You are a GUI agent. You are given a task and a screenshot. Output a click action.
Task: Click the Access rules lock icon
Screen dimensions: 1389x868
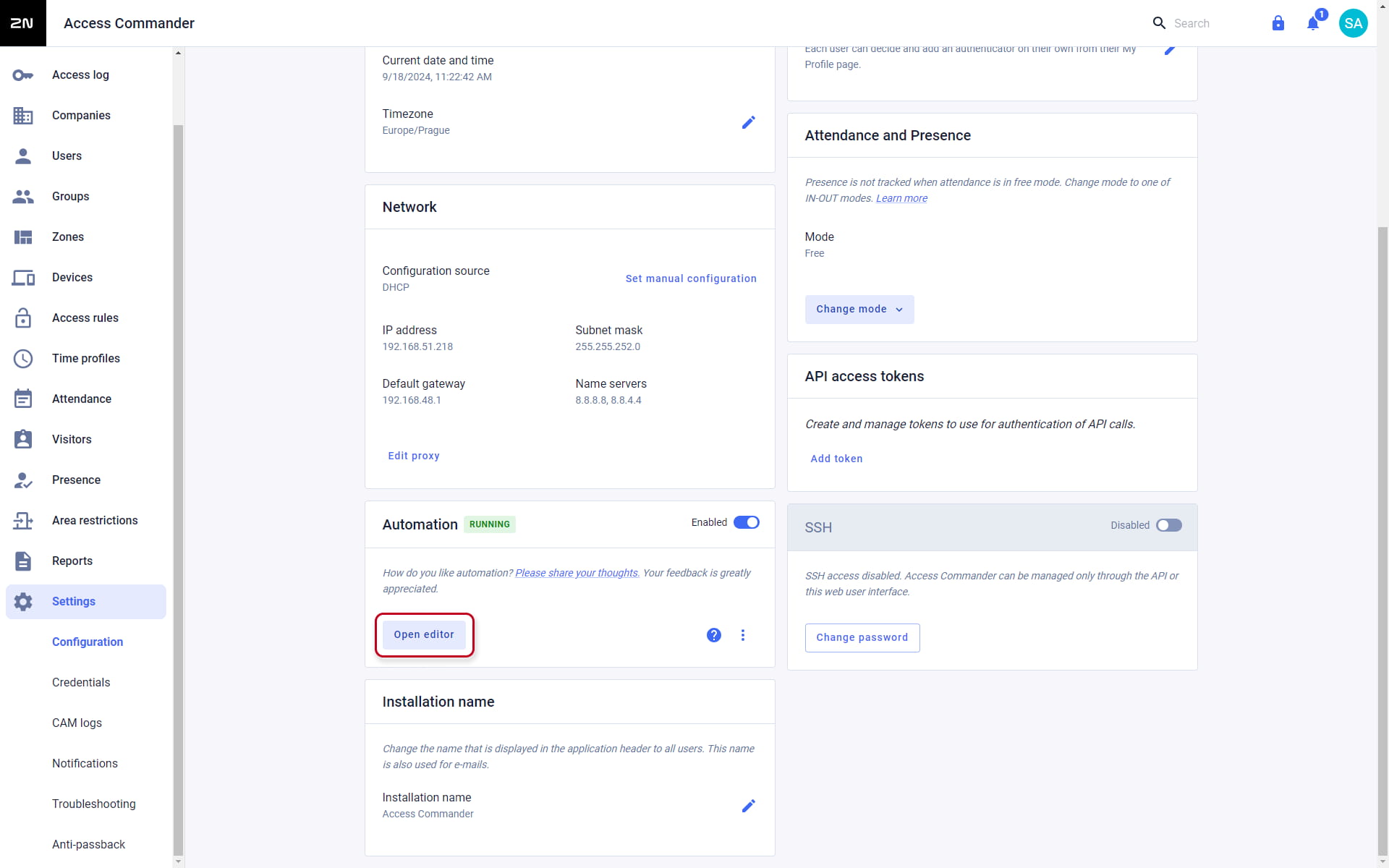click(x=23, y=318)
